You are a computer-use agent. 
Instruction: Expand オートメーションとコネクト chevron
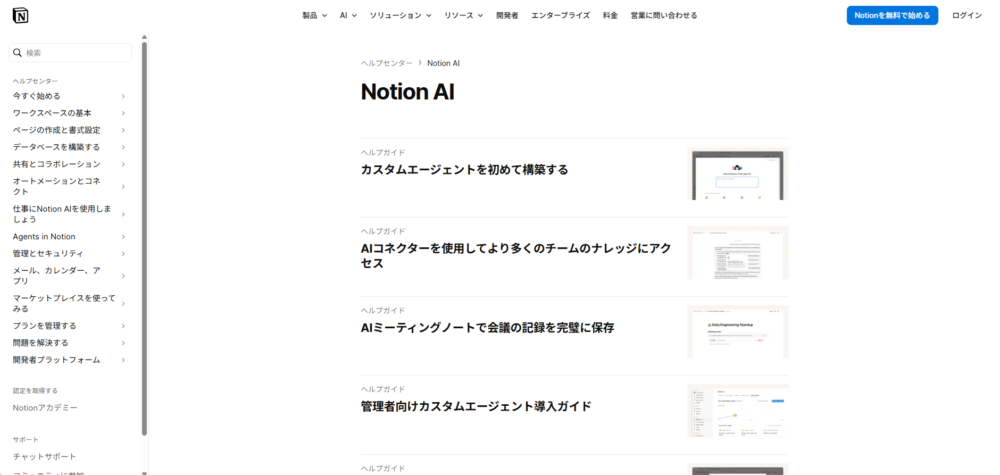click(123, 186)
